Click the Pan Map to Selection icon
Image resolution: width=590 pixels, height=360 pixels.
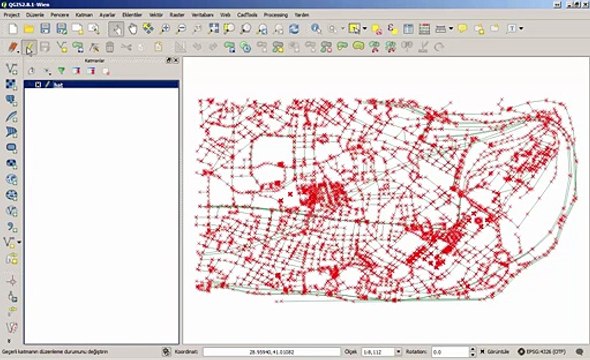tap(149, 29)
